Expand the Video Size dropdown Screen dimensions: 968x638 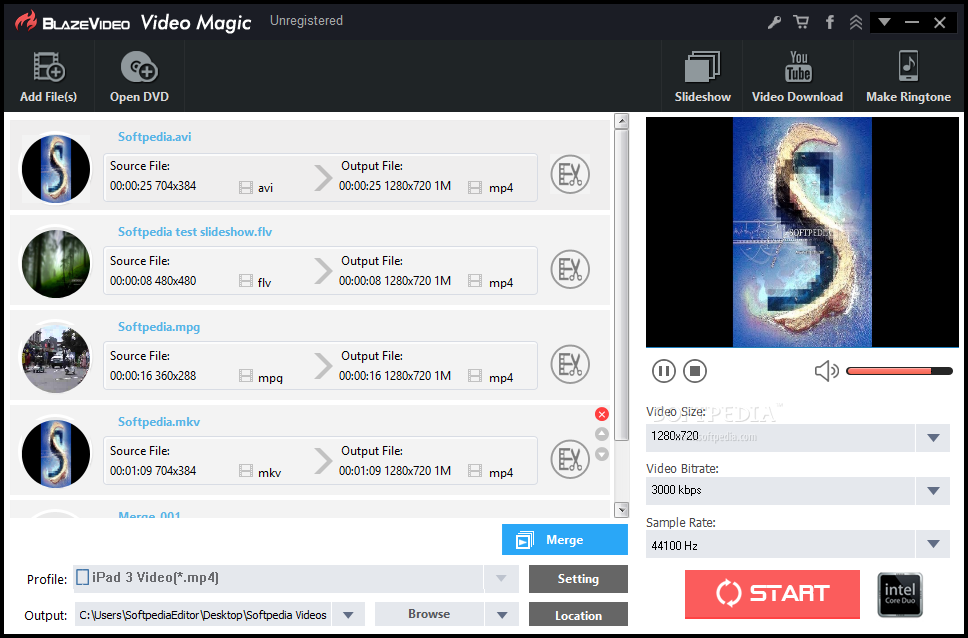933,437
